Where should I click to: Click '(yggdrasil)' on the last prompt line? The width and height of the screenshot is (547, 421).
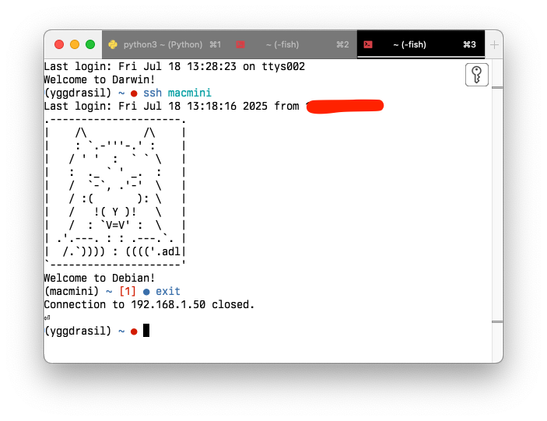pyautogui.click(x=77, y=331)
